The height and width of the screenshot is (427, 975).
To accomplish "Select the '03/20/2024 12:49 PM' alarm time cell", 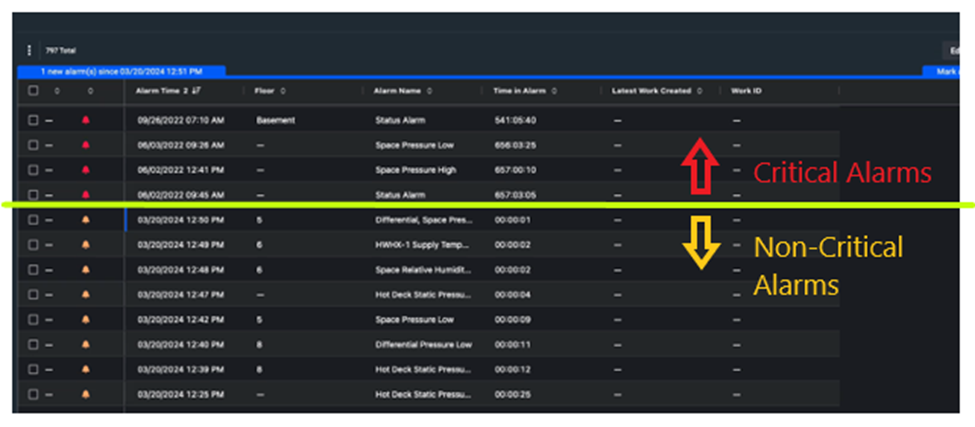I will [180, 245].
